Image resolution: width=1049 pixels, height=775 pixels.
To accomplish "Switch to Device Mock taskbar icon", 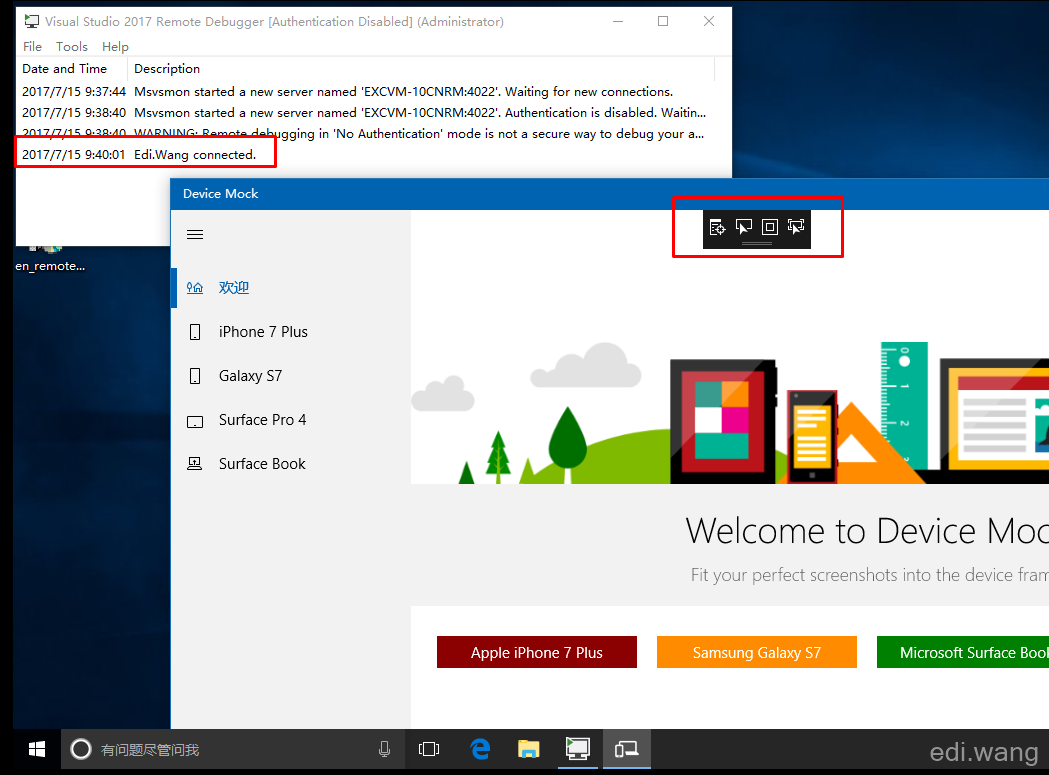I will point(627,750).
